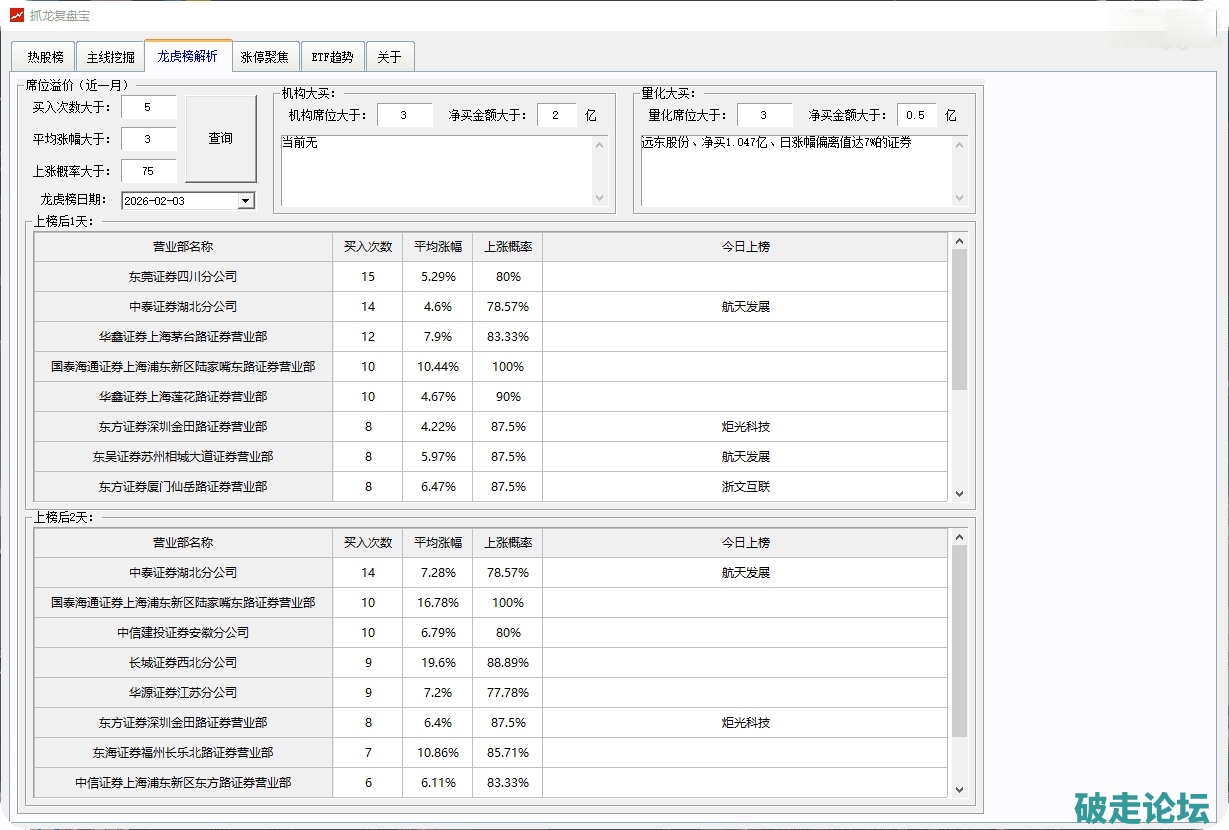Click 上涨概率 header in 上榜后1天 table
Screen dimensions: 1229x830
click(x=507, y=247)
